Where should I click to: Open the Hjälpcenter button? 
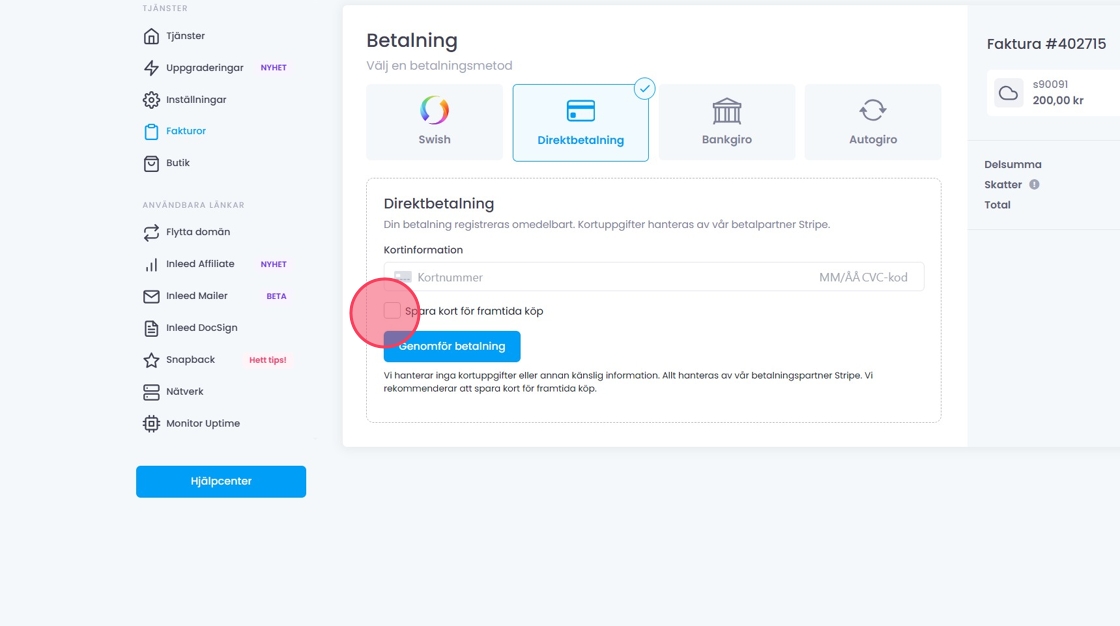[221, 481]
